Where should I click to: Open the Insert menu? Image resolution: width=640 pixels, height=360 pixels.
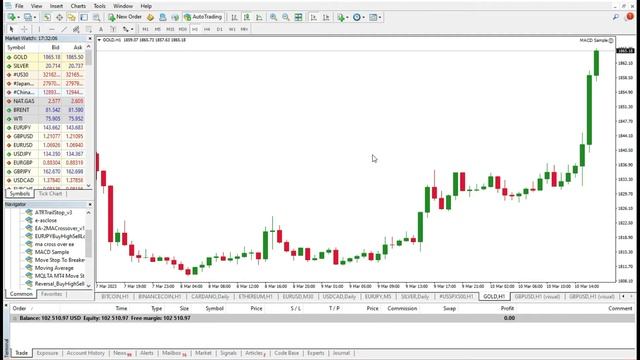click(x=56, y=6)
